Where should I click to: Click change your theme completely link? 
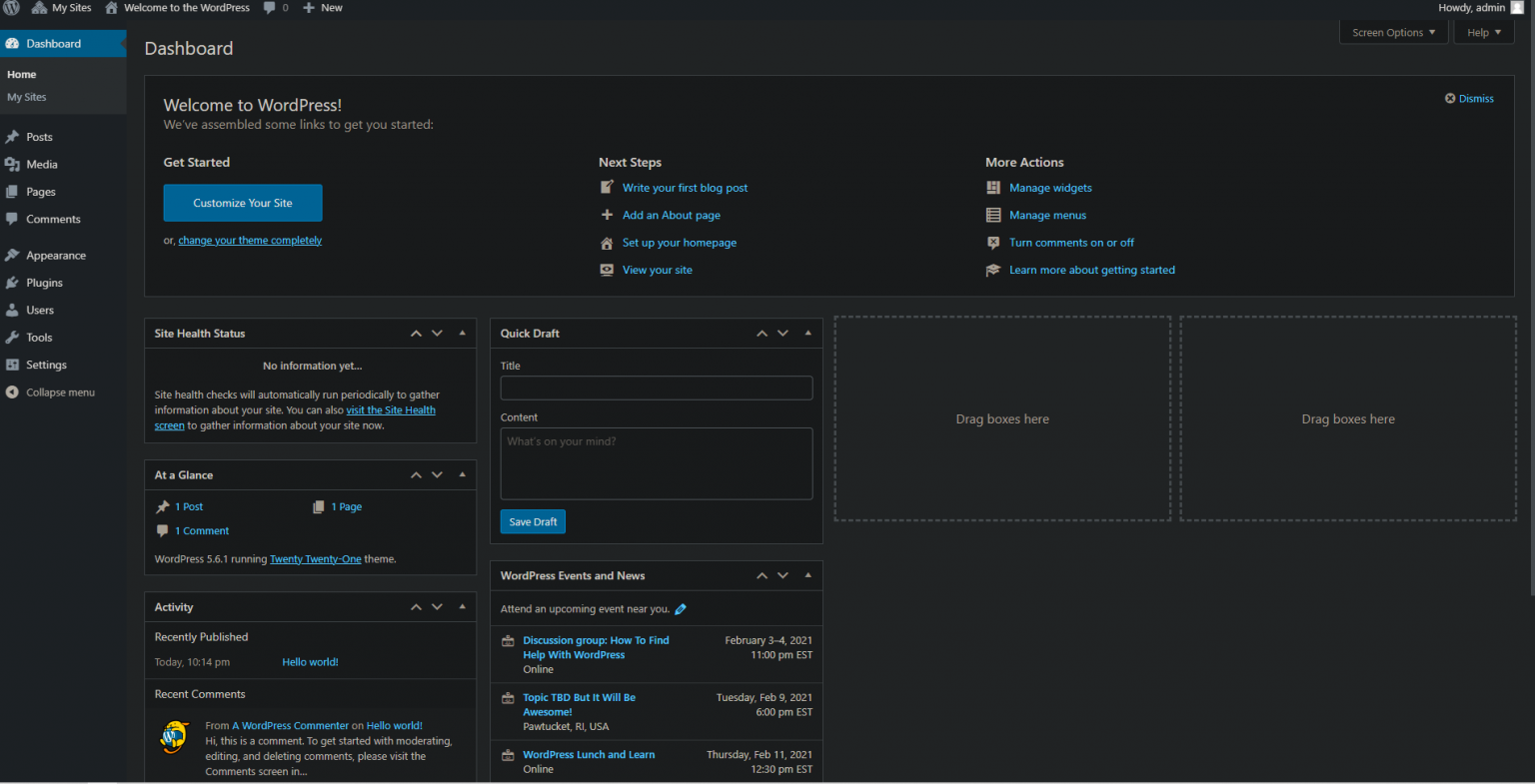[x=250, y=241]
